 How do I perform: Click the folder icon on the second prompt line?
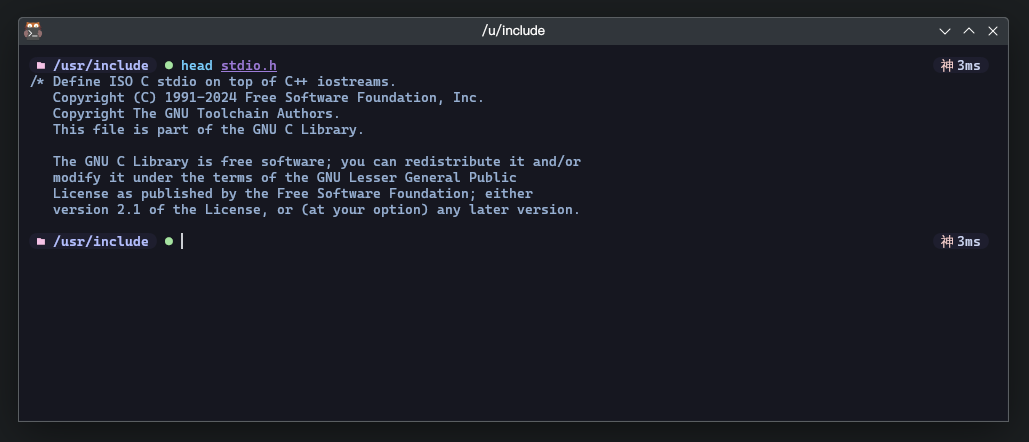[x=41, y=241]
